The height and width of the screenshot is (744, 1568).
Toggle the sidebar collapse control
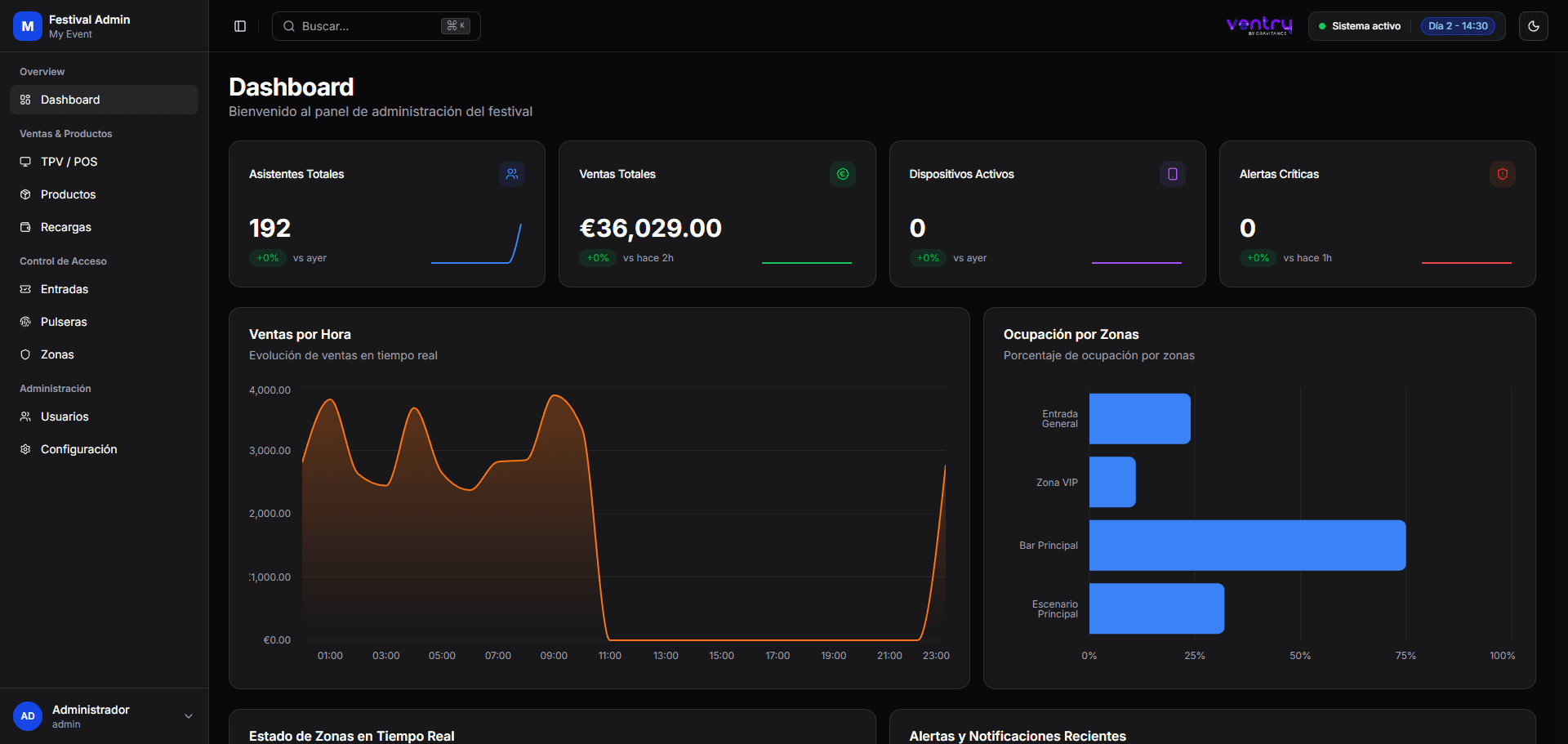pyautogui.click(x=239, y=26)
